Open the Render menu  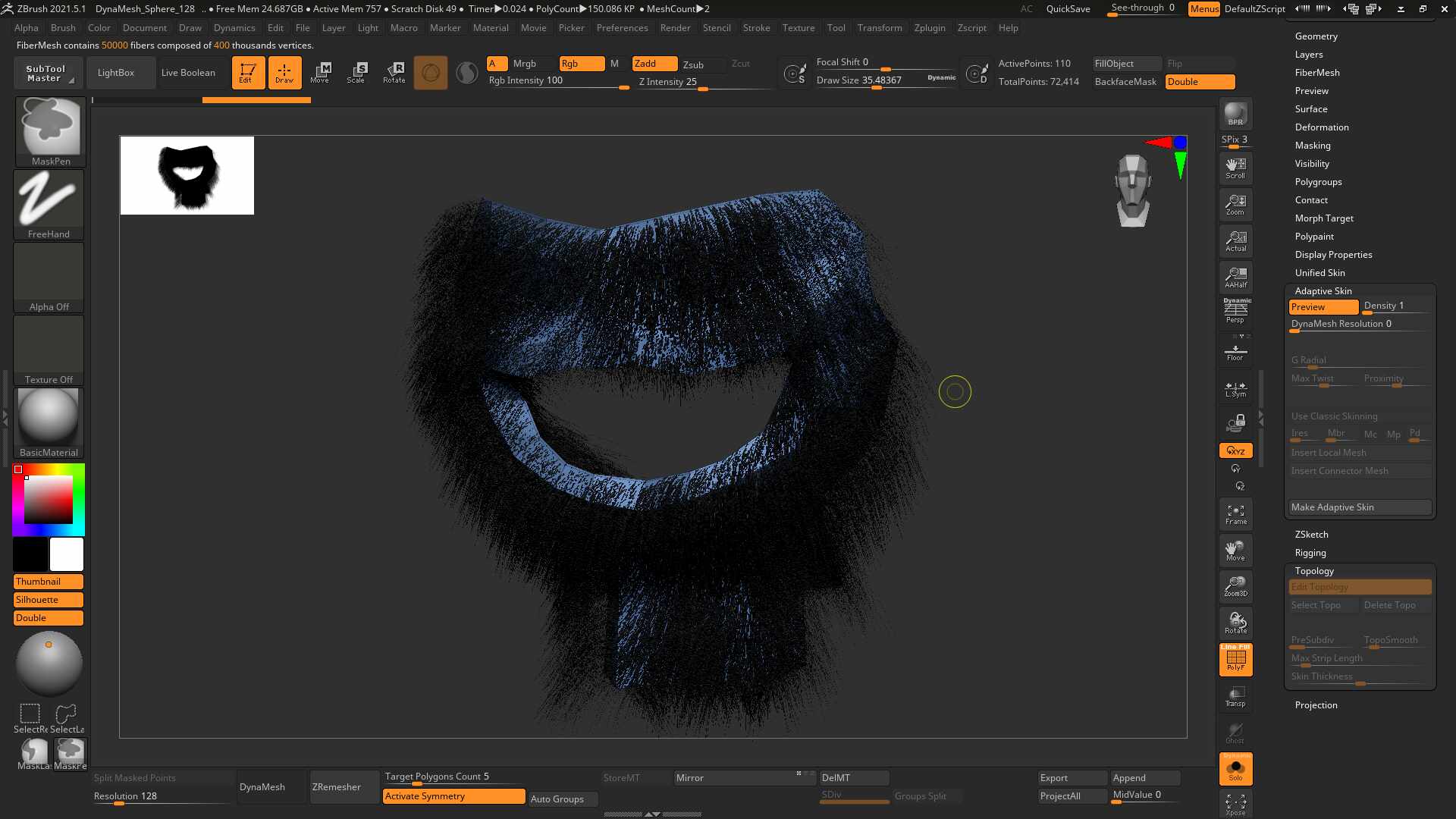coord(675,28)
